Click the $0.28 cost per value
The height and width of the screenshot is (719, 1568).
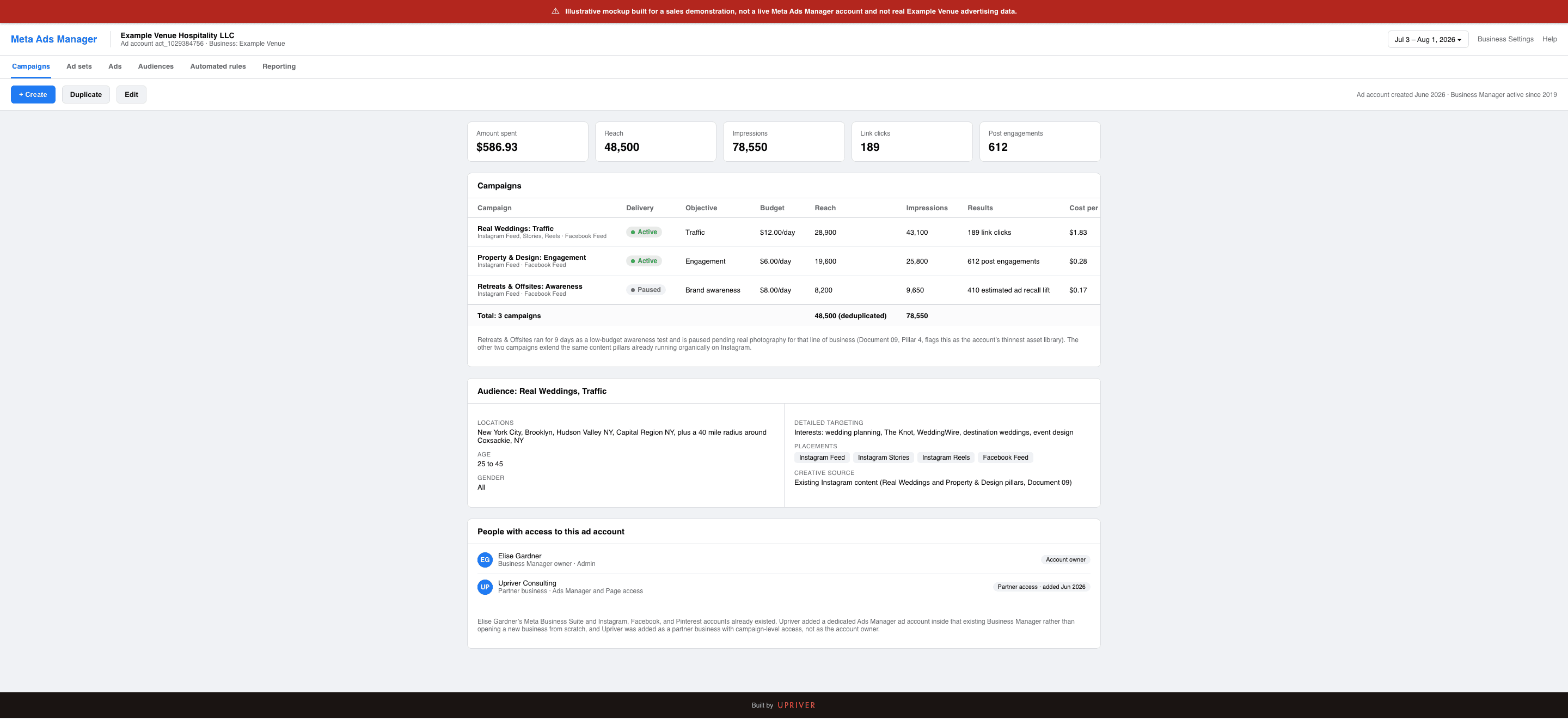(1078, 261)
